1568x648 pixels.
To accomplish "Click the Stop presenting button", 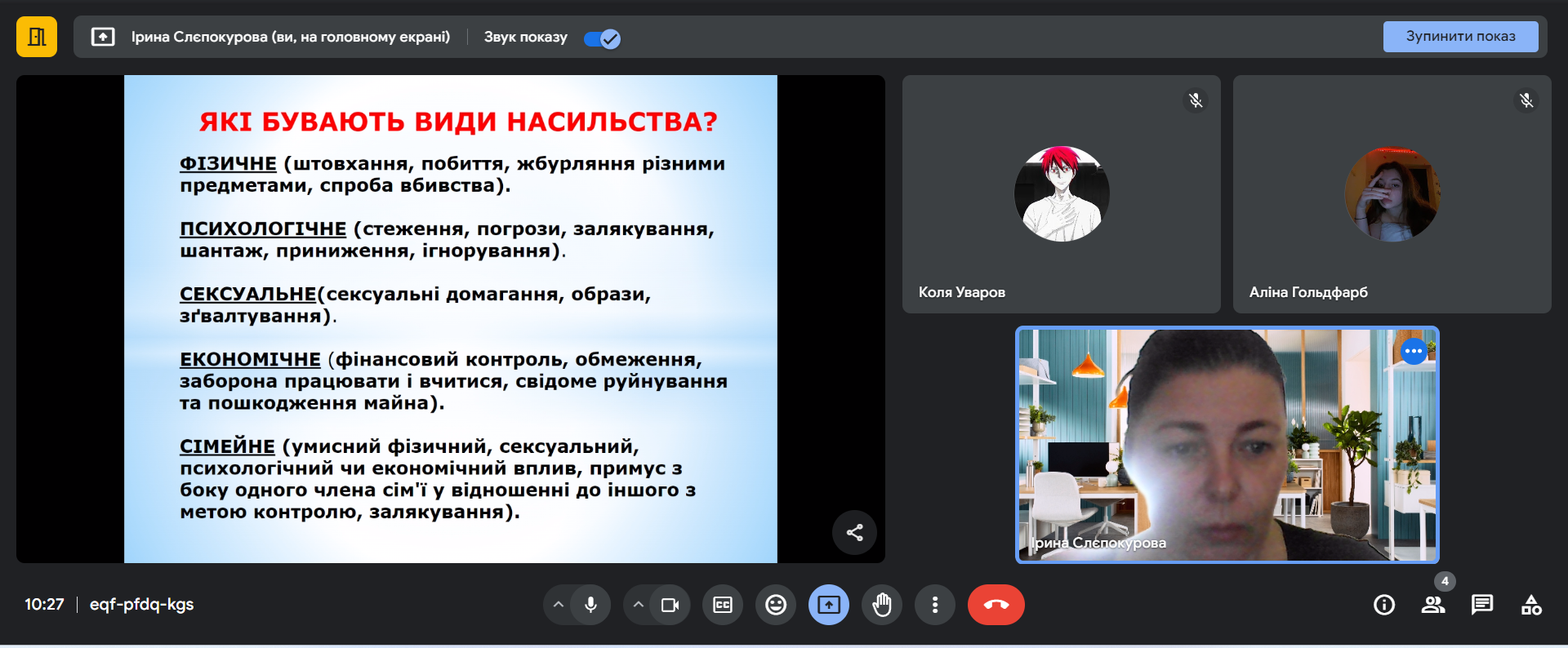I will 1459,37.
